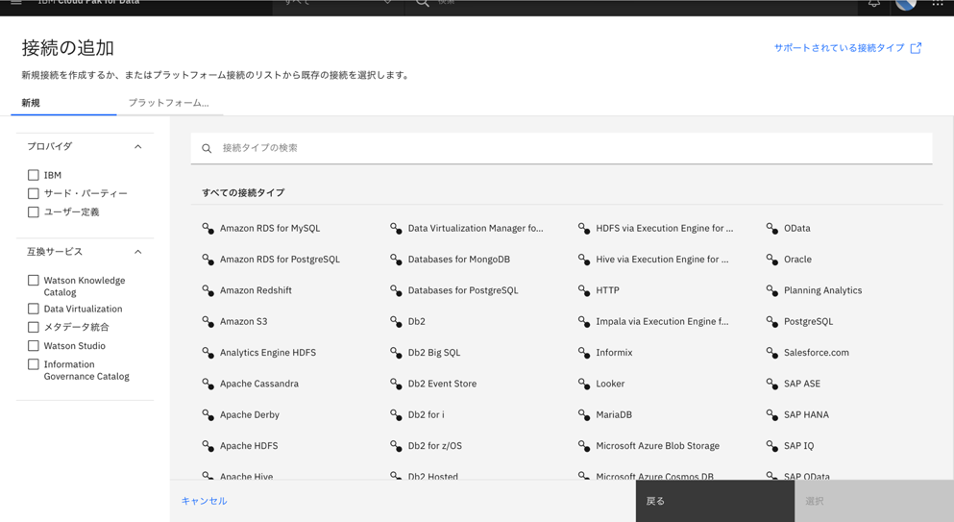954x522 pixels.
Task: Click the Salesforce.com connection icon
Action: tap(772, 352)
